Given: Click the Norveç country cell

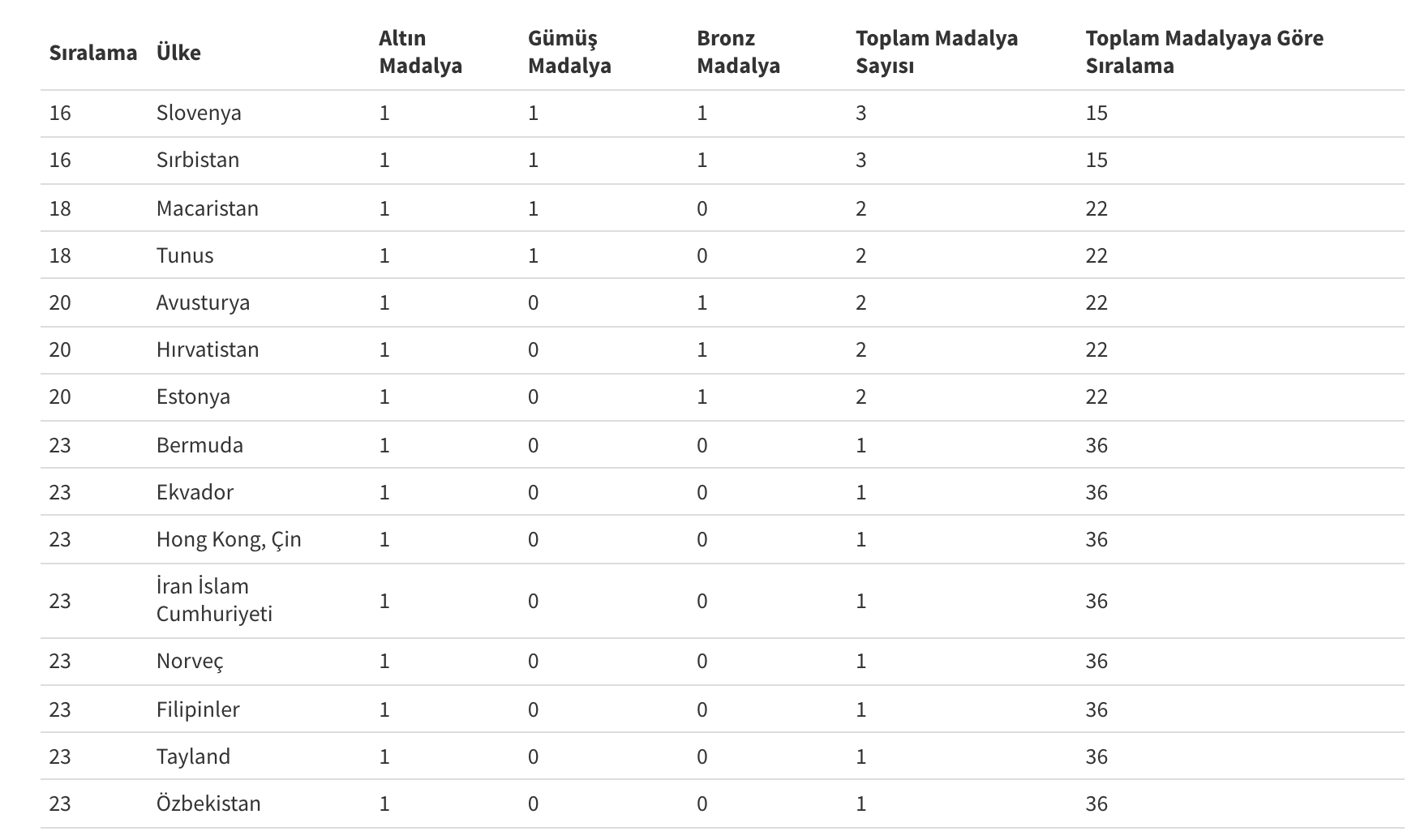Looking at the screenshot, I should (190, 661).
